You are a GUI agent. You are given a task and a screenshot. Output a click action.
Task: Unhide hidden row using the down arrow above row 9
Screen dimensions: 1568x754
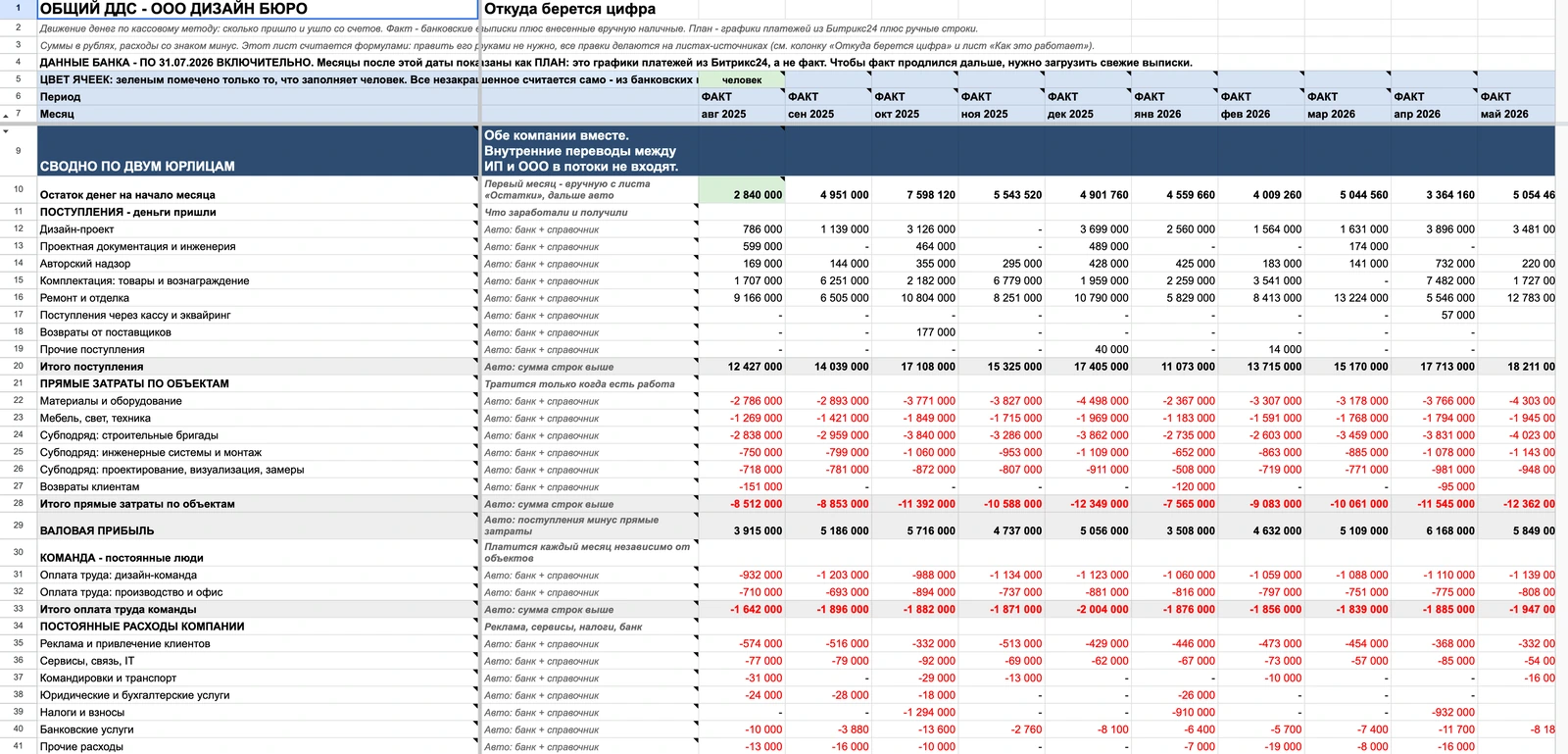tap(6, 130)
